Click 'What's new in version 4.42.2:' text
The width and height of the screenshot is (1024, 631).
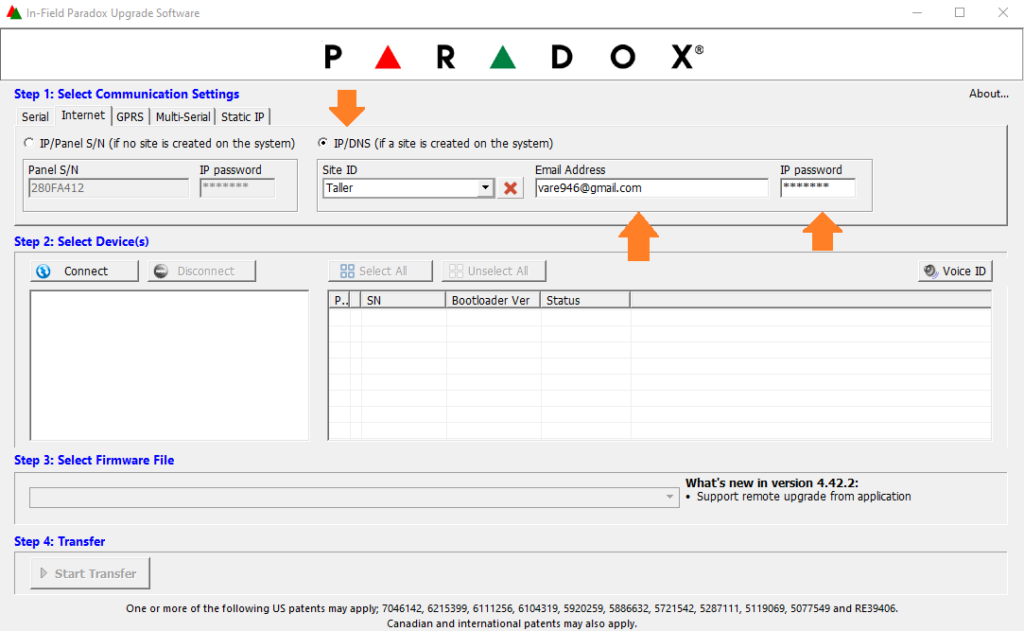772,483
